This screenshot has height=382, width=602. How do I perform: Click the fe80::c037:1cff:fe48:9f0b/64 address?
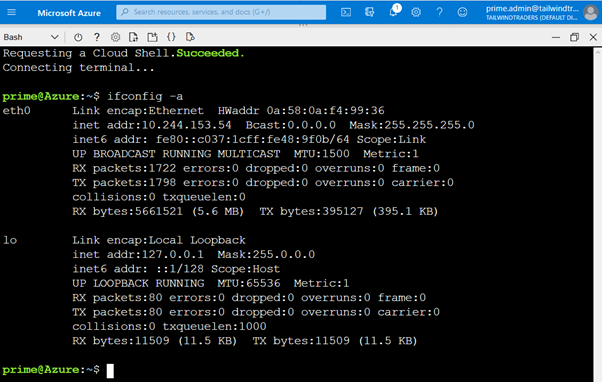tap(253, 139)
